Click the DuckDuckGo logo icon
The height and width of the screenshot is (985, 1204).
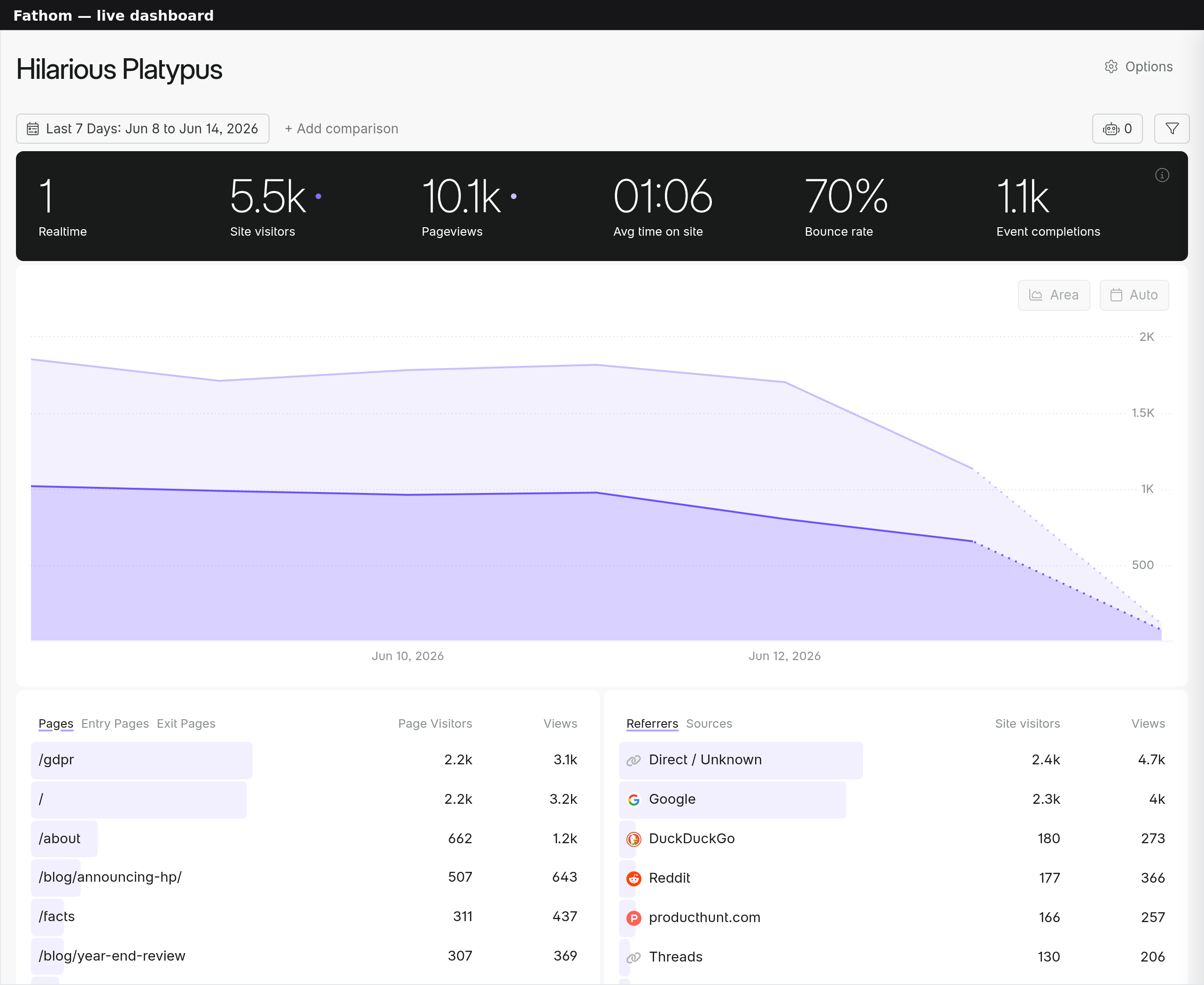pos(634,839)
